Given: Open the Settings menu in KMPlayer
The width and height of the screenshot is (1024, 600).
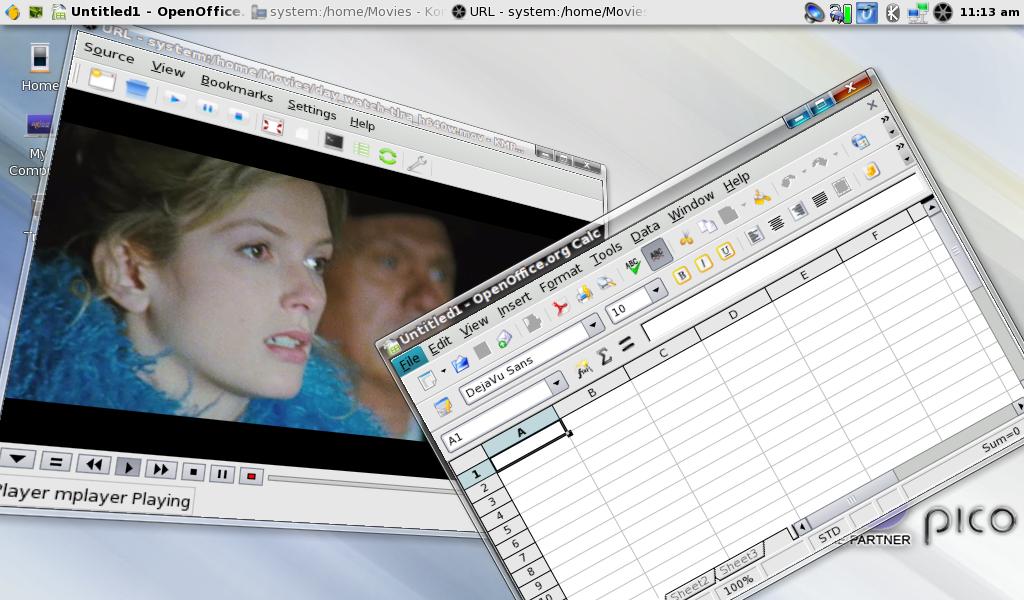Looking at the screenshot, I should point(312,108).
